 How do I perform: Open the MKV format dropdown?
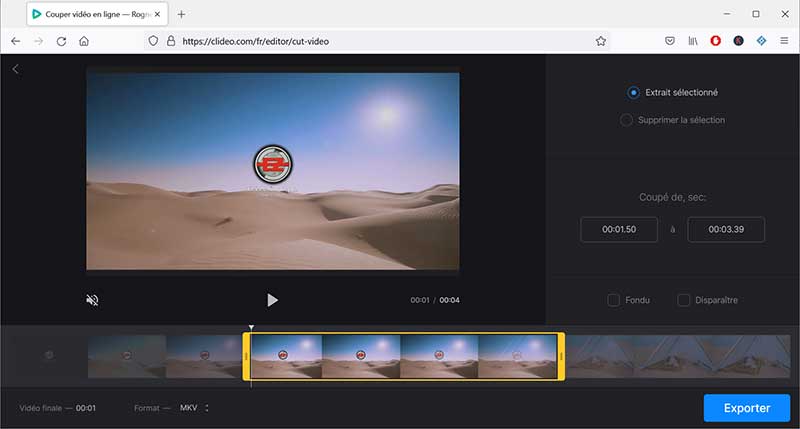coord(194,408)
